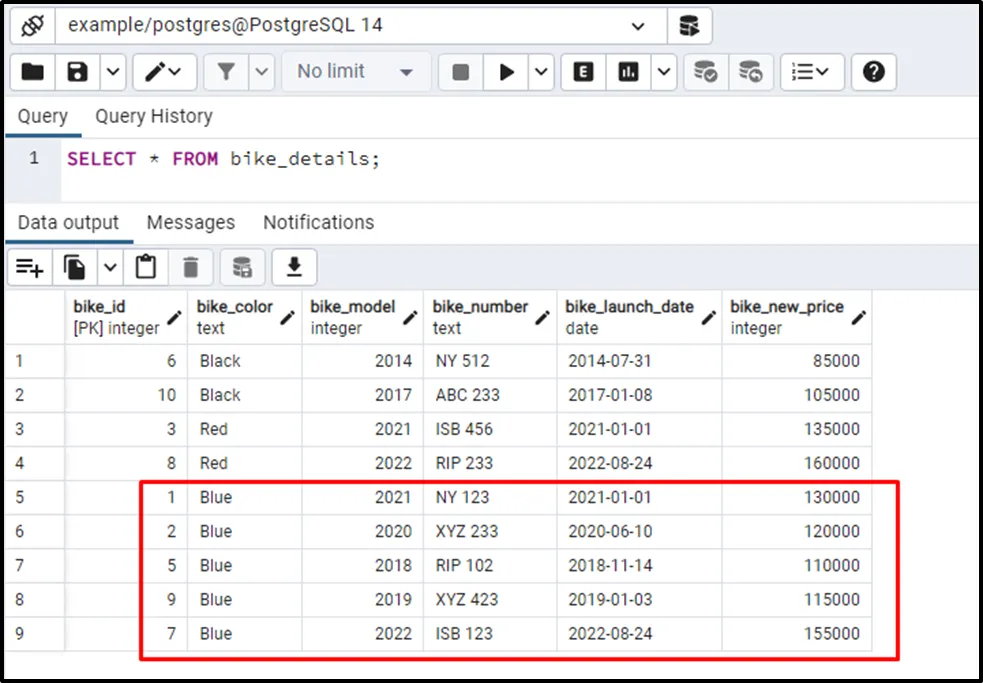
Task: Click the Explain Analyze chart icon
Action: point(629,72)
